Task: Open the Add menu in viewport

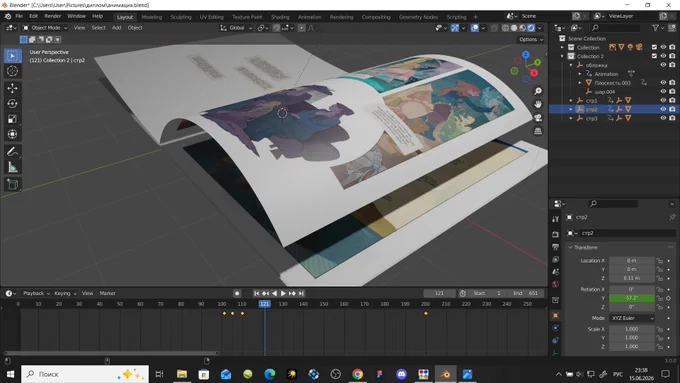Action: [x=117, y=28]
